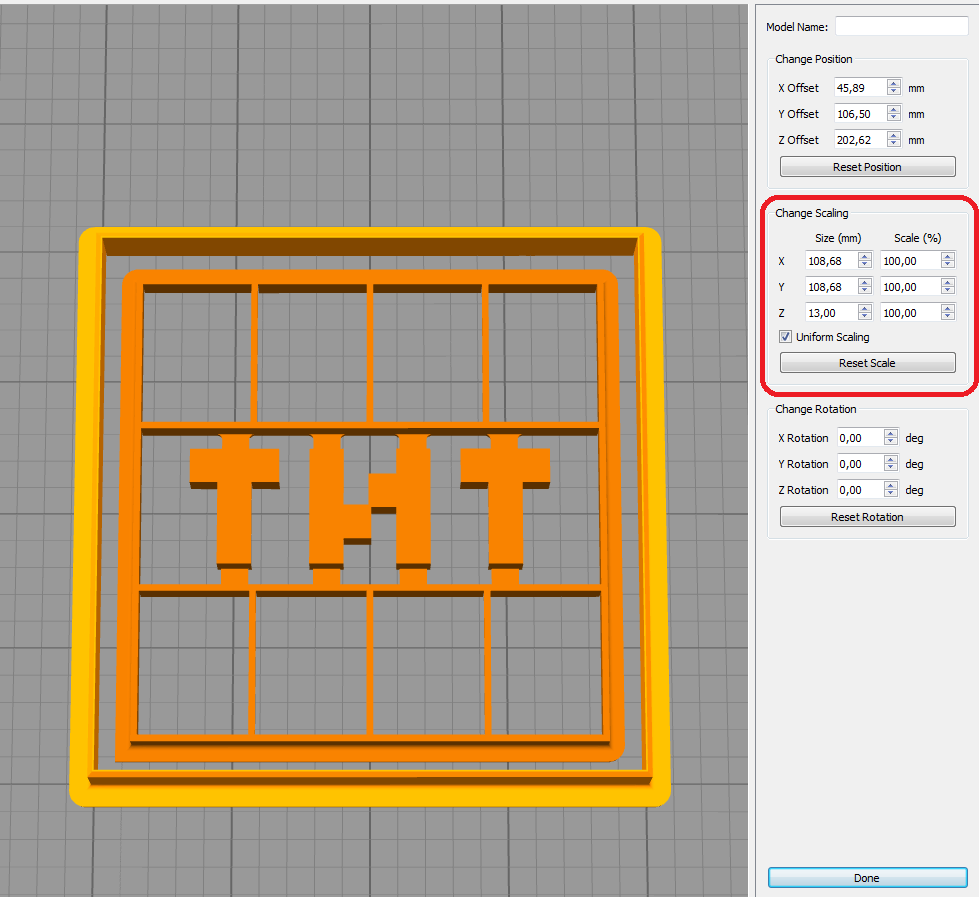
Task: Click the Z Scale (%) field
Action: pos(910,313)
